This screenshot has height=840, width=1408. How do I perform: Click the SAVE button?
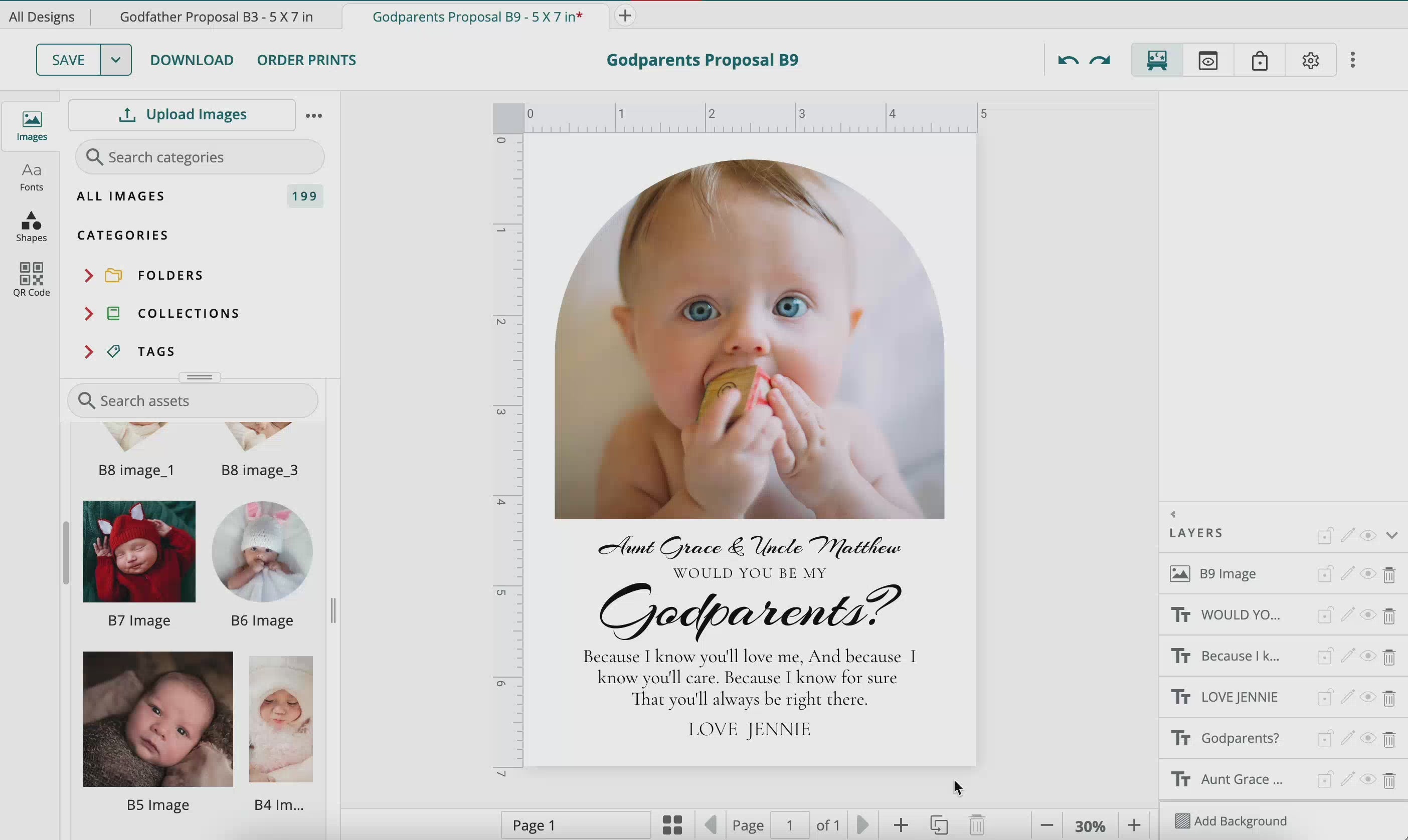(x=68, y=60)
